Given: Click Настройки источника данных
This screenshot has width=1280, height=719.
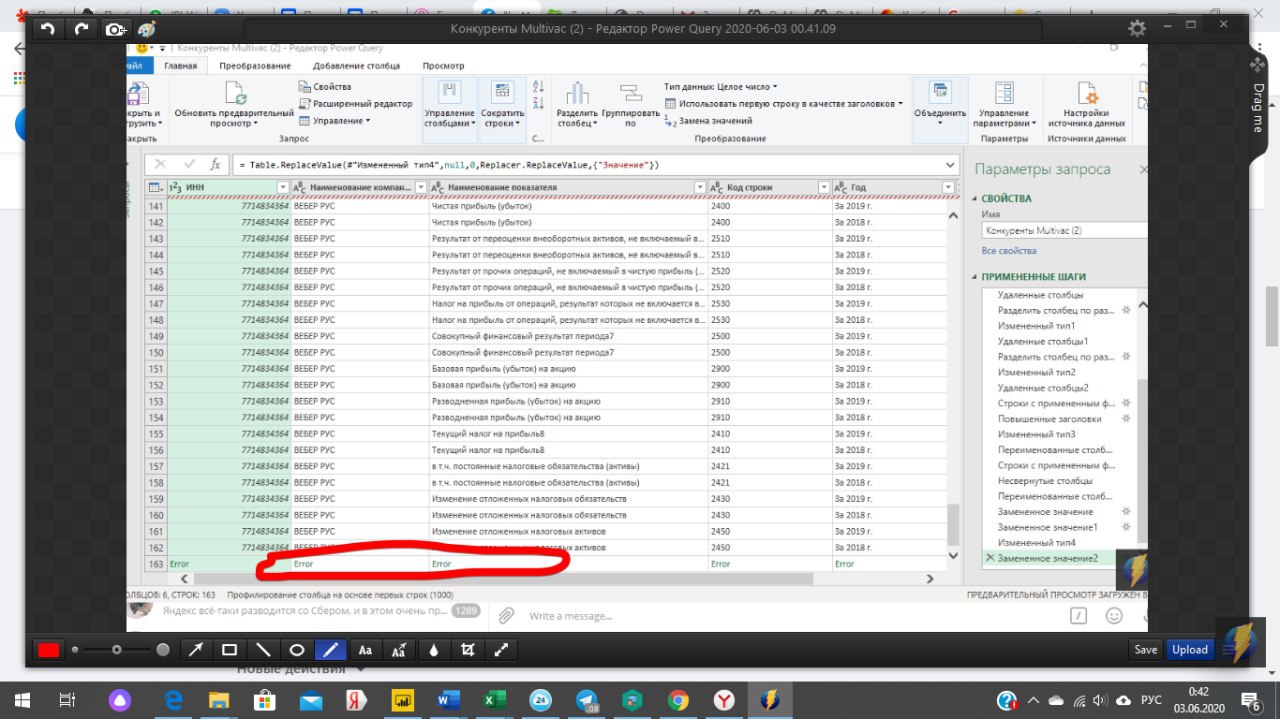Looking at the screenshot, I should (1087, 106).
